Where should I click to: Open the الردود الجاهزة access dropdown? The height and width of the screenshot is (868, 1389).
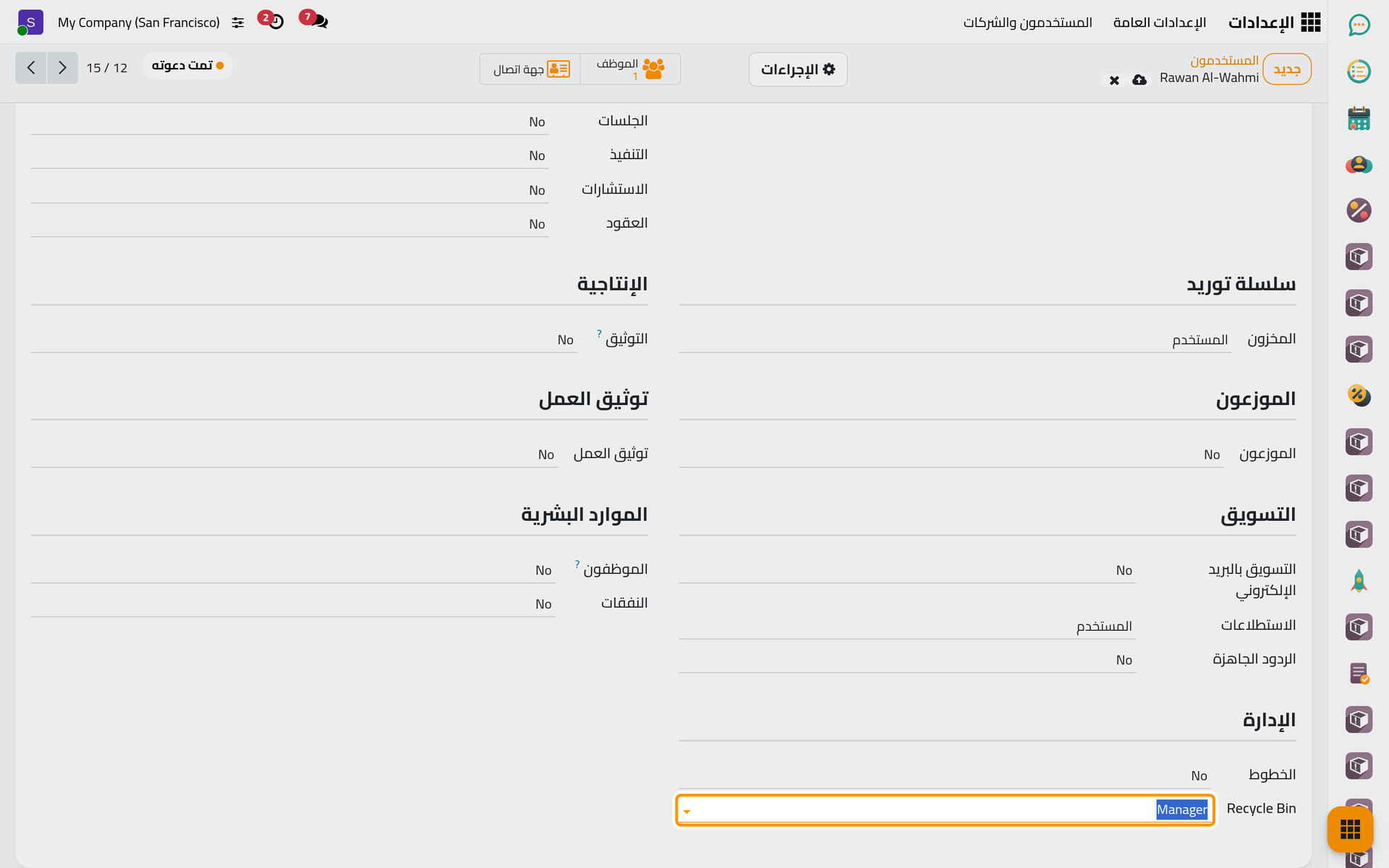pos(907,660)
